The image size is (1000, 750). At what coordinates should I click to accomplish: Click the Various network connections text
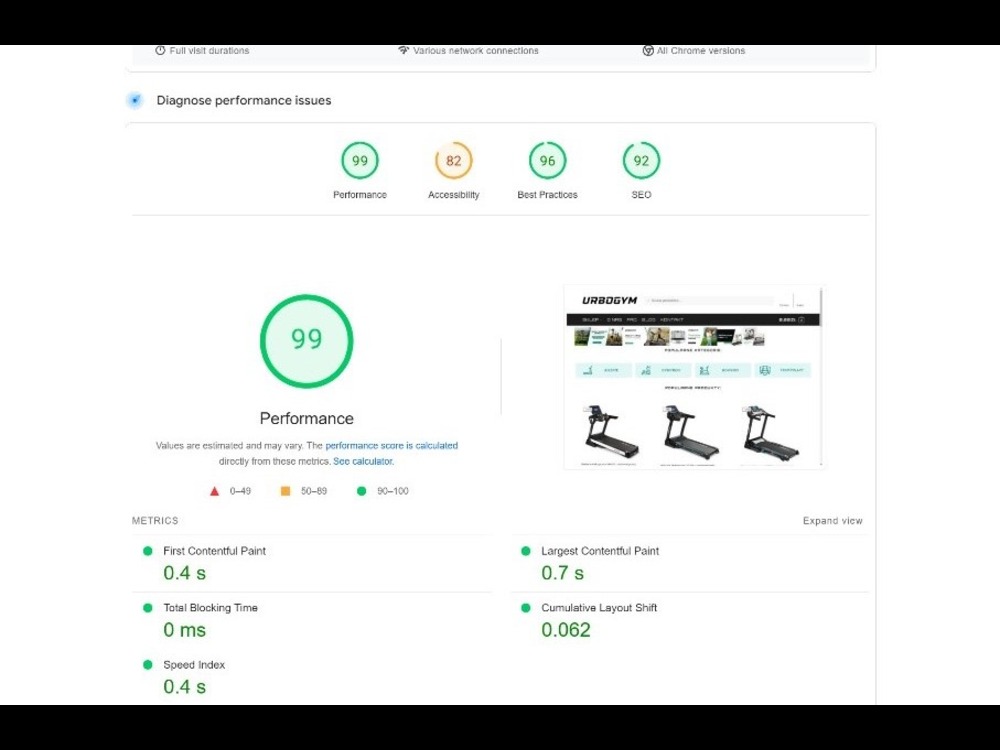click(x=476, y=50)
